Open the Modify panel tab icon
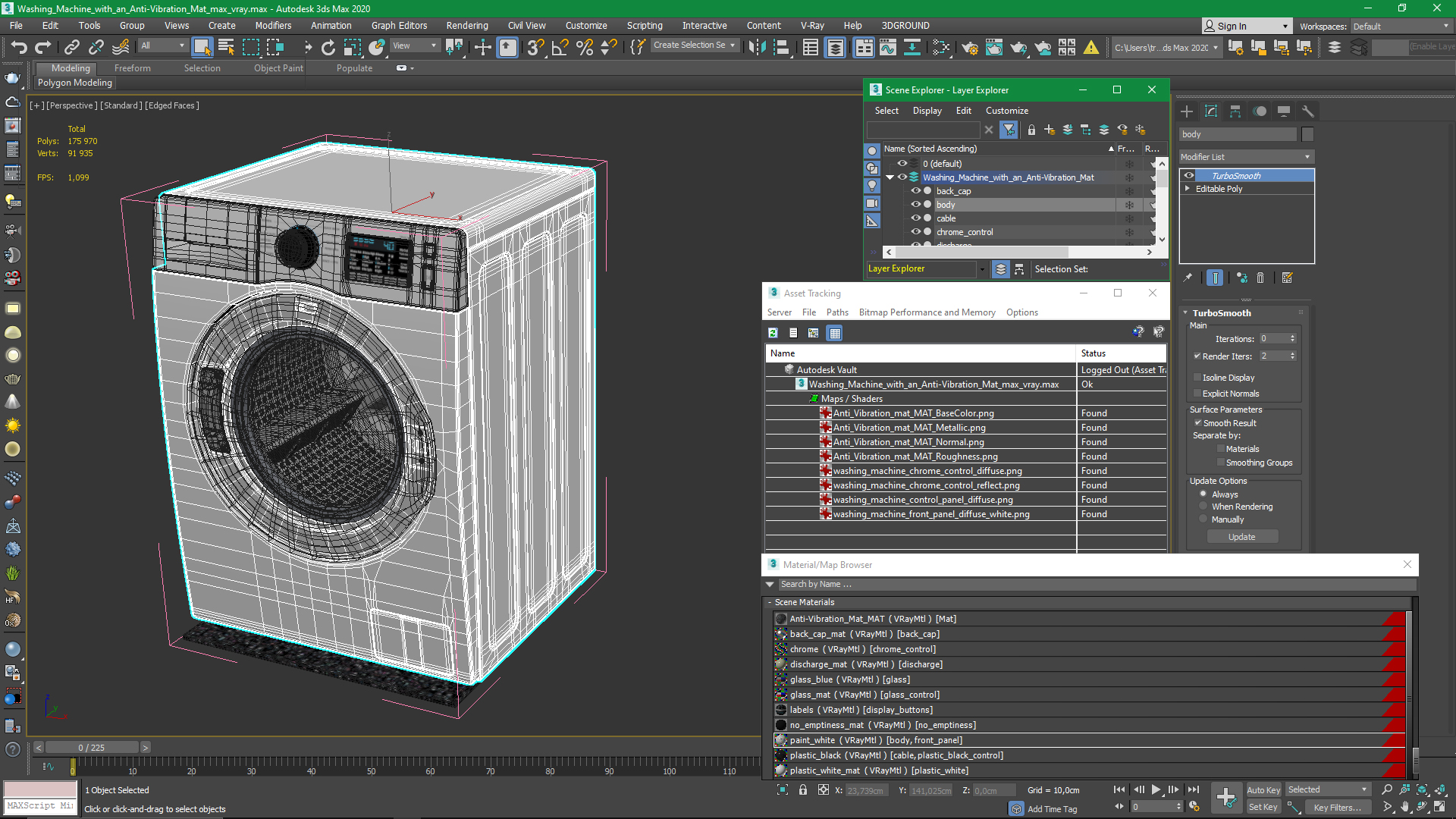 point(1211,111)
